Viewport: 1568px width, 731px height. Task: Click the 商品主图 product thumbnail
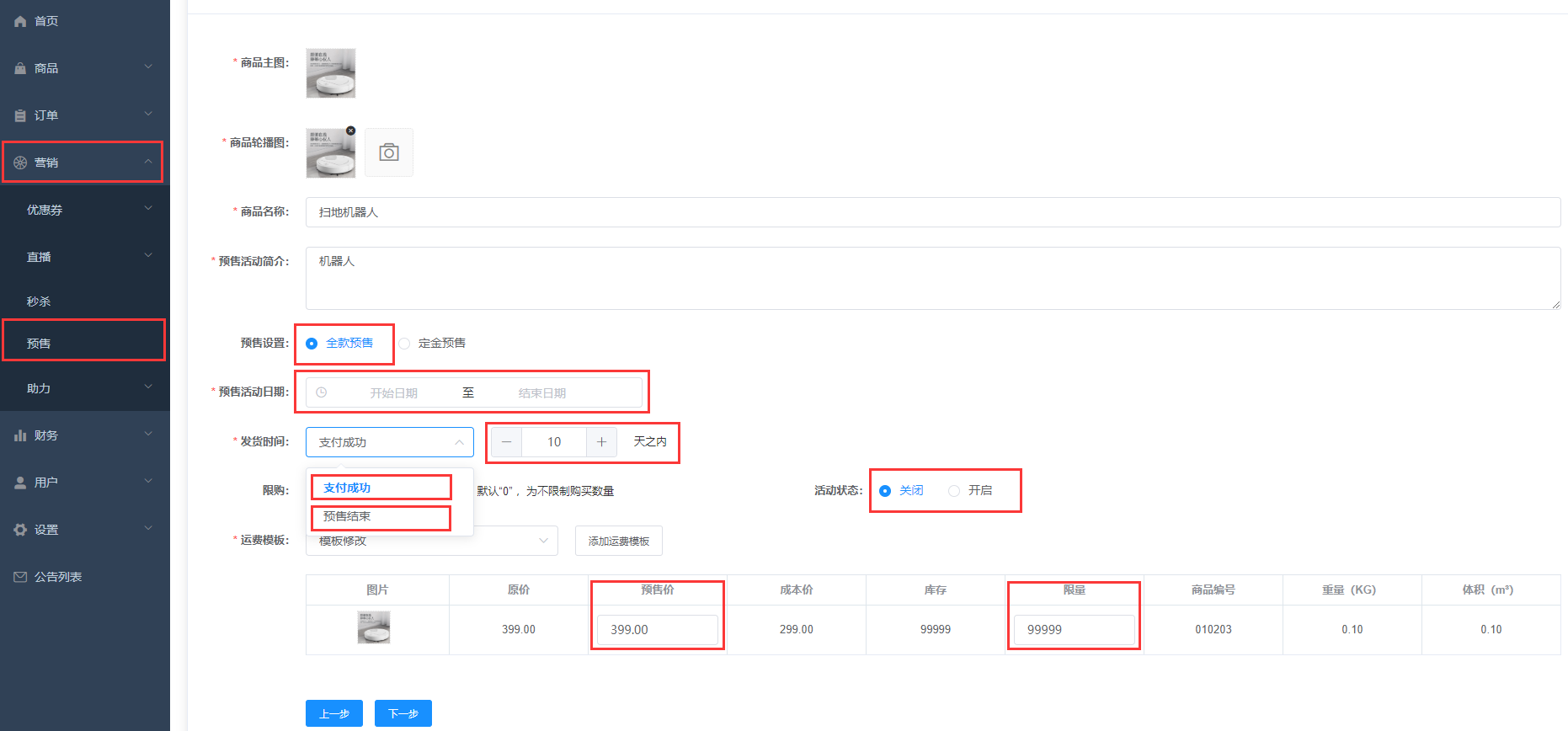tap(331, 73)
